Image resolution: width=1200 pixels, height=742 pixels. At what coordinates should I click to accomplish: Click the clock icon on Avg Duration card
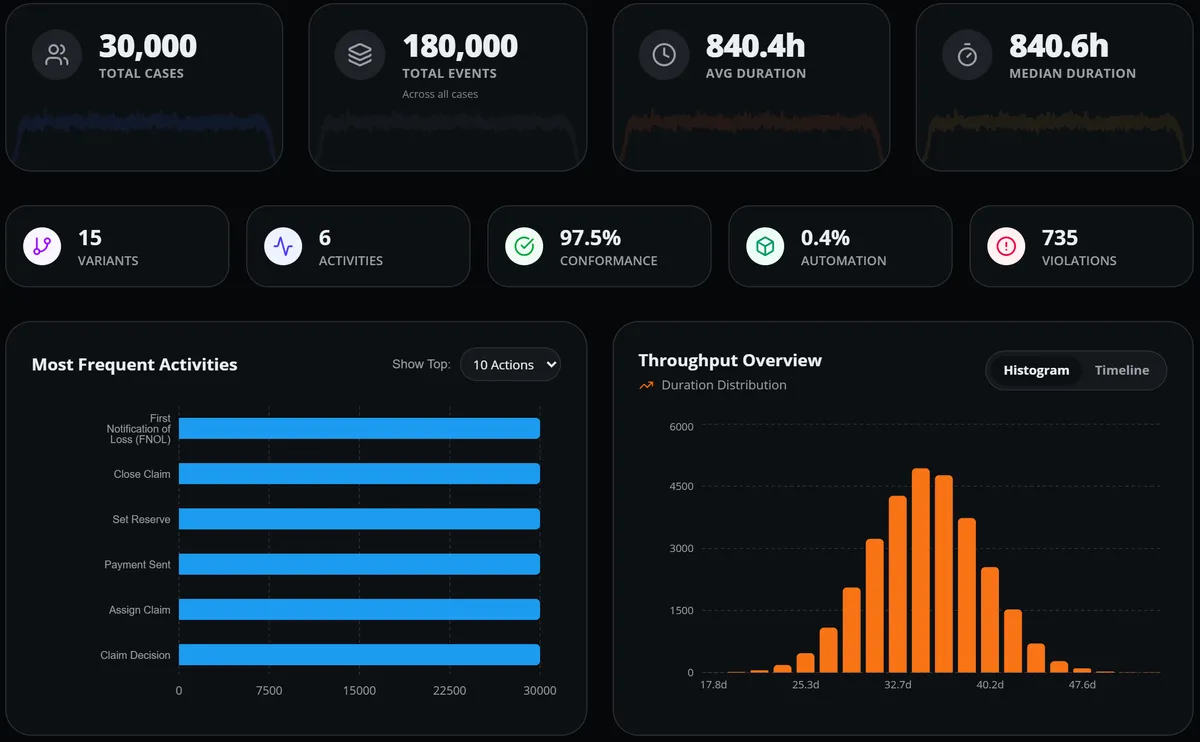[x=664, y=55]
